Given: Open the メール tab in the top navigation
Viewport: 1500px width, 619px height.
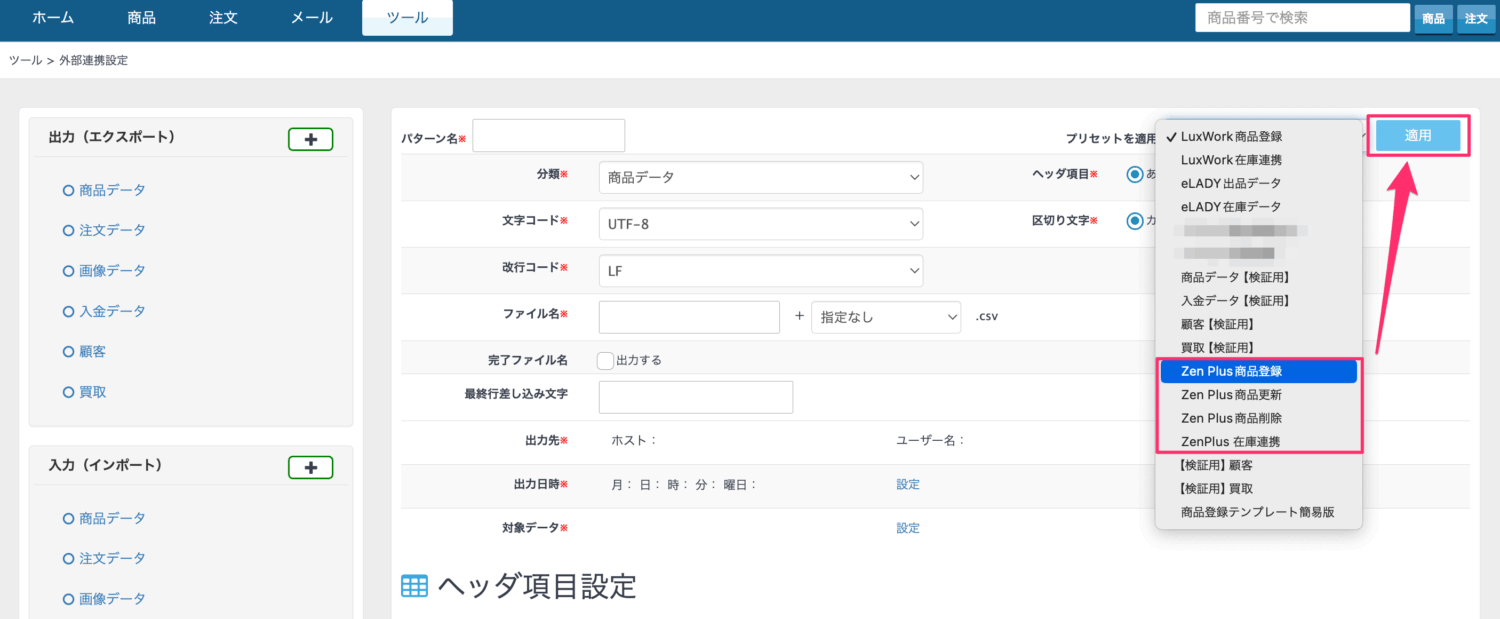Looking at the screenshot, I should pyautogui.click(x=312, y=18).
